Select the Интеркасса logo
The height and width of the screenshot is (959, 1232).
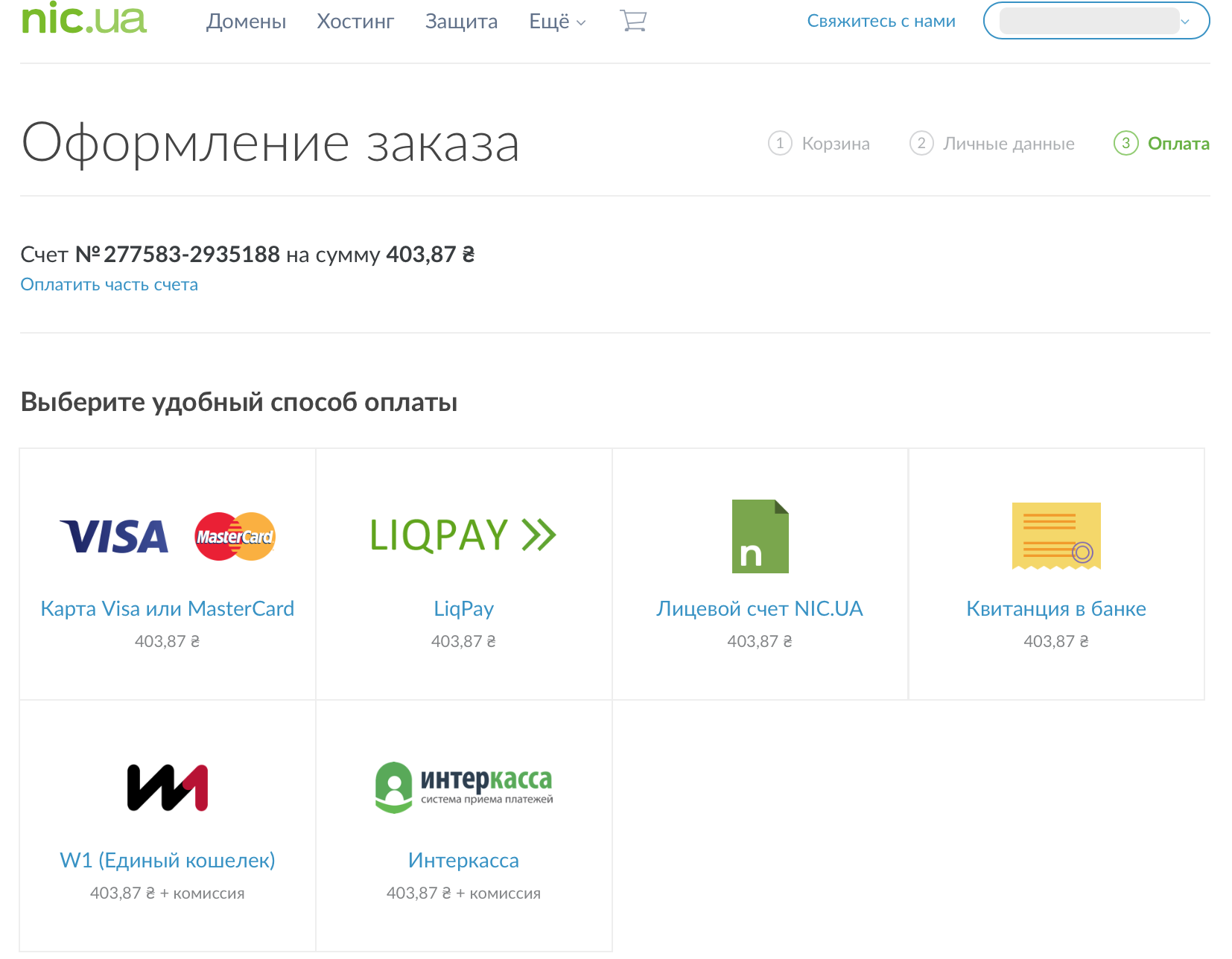[463, 787]
